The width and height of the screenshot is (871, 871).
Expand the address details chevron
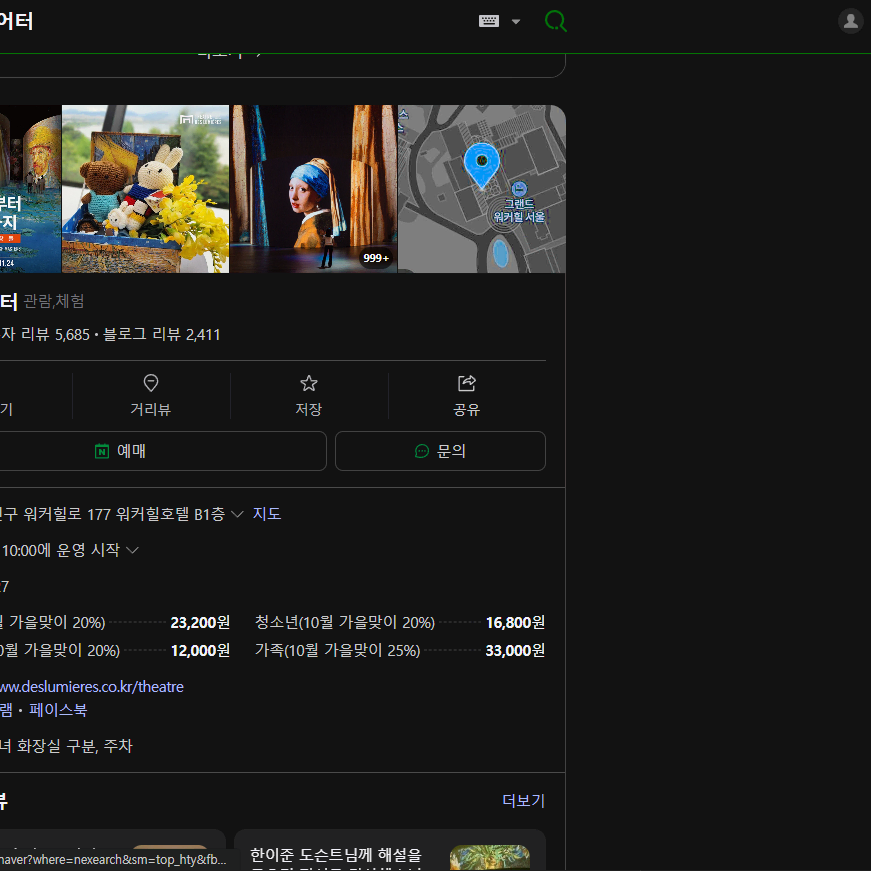237,514
